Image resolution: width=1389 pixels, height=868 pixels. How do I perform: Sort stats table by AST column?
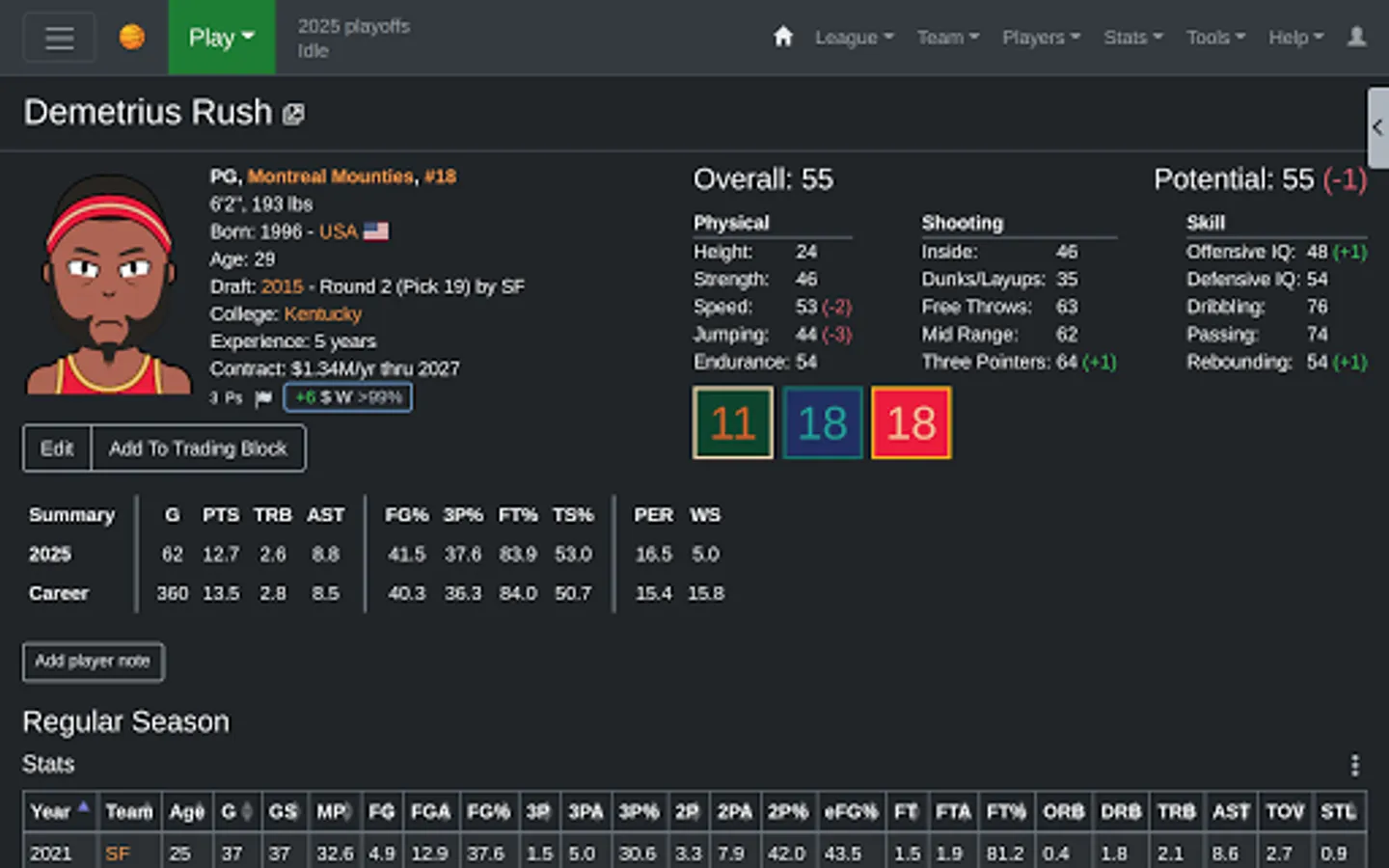1231,812
